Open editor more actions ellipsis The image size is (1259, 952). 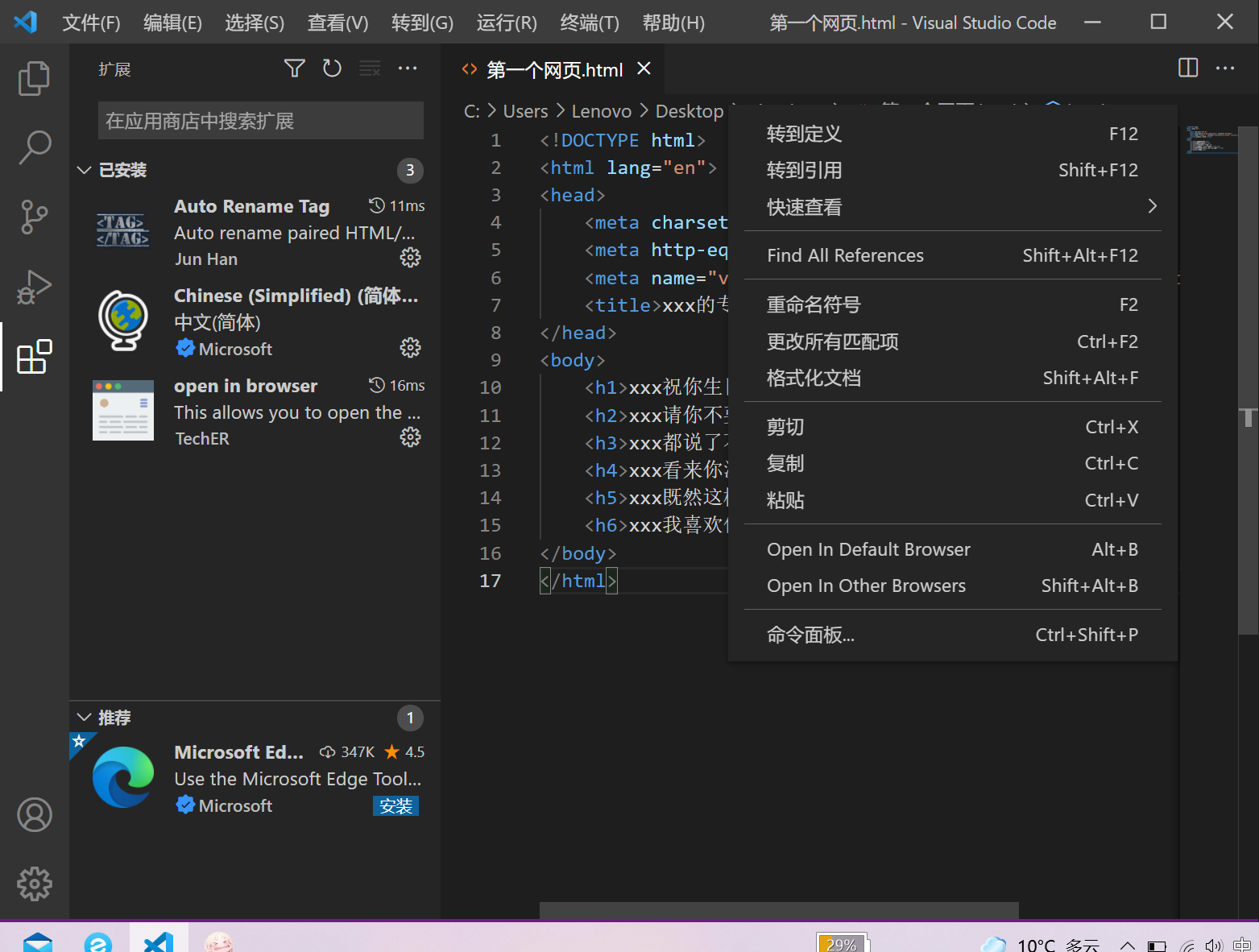pyautogui.click(x=1225, y=68)
